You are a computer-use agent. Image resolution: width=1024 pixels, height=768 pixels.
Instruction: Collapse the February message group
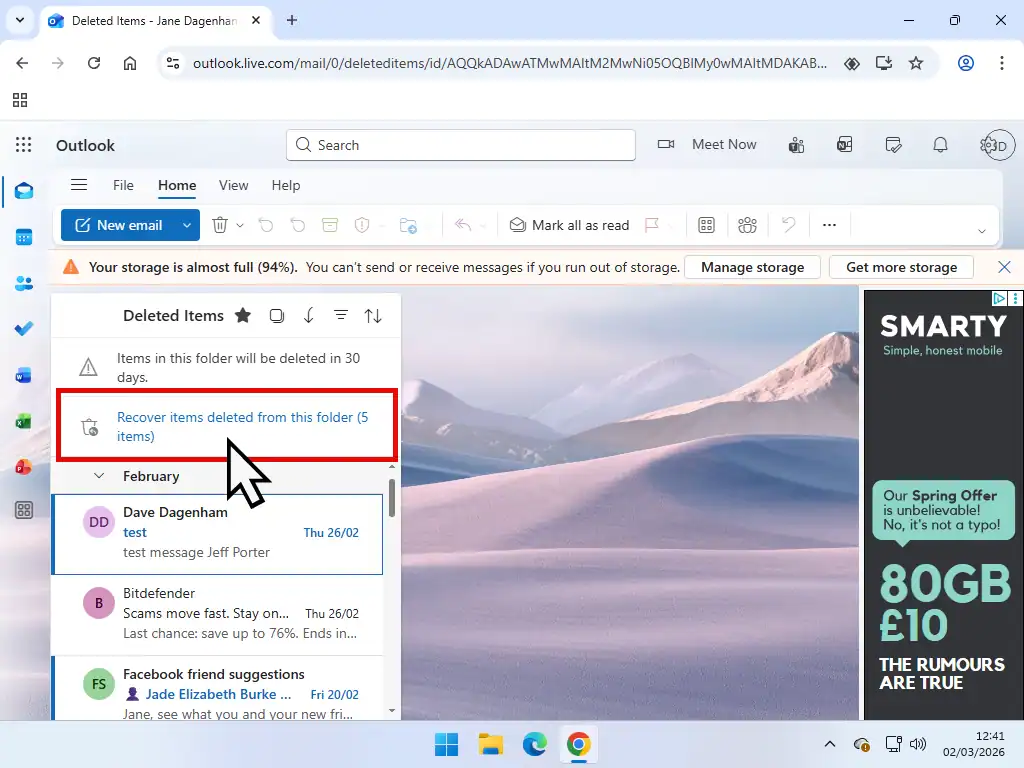[x=98, y=476]
